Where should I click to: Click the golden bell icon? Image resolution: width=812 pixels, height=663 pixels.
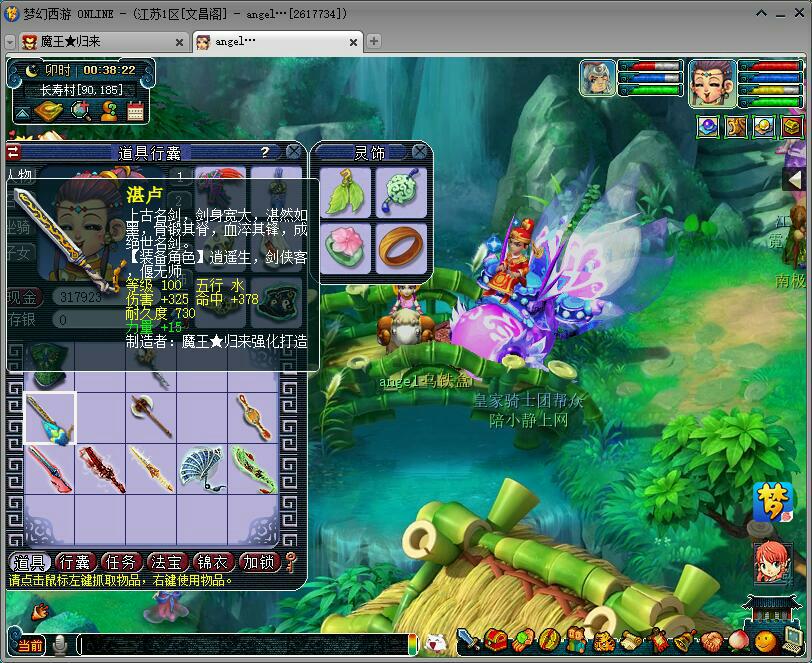[685, 641]
